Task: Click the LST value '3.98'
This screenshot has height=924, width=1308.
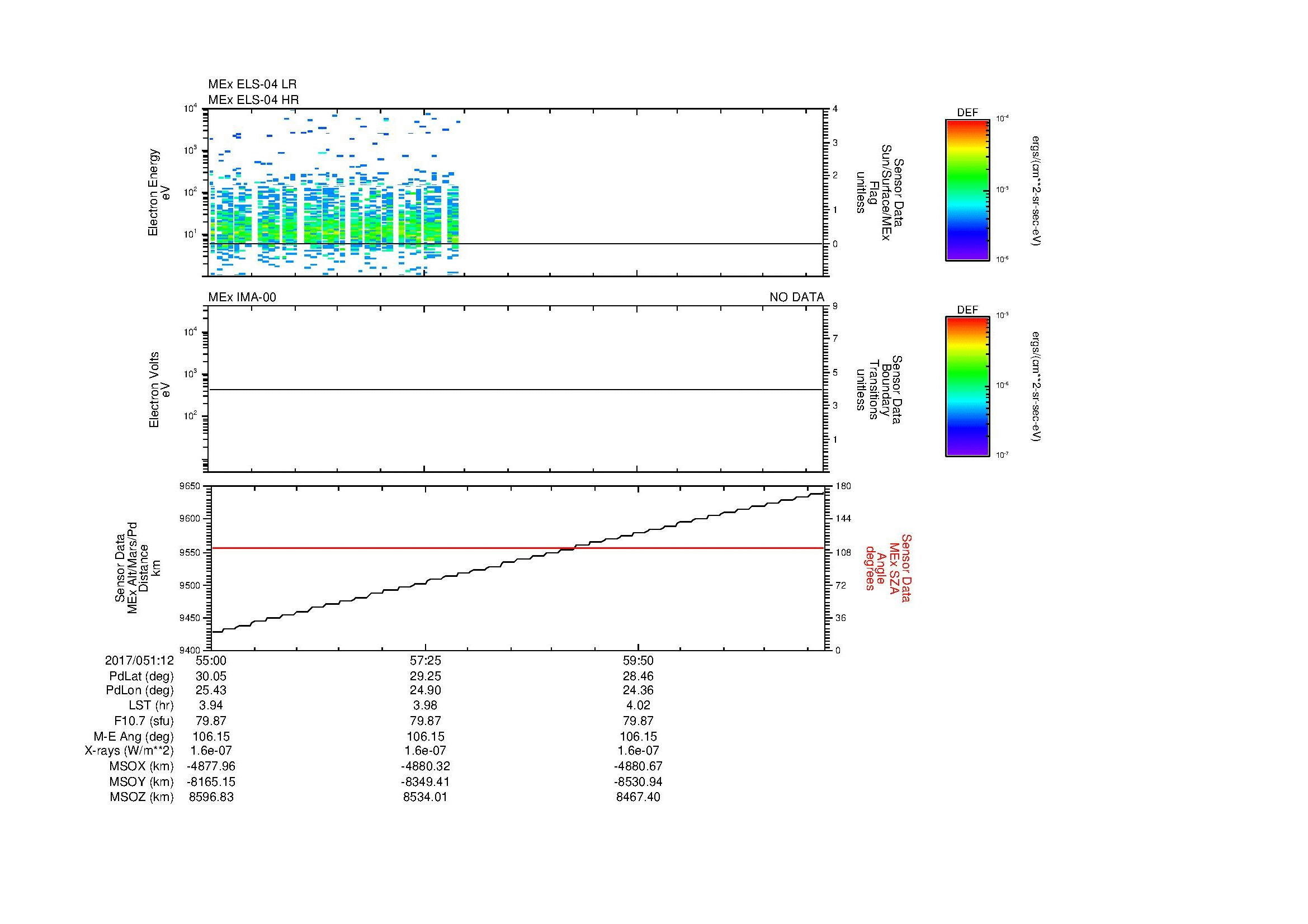Action: pyautogui.click(x=425, y=705)
